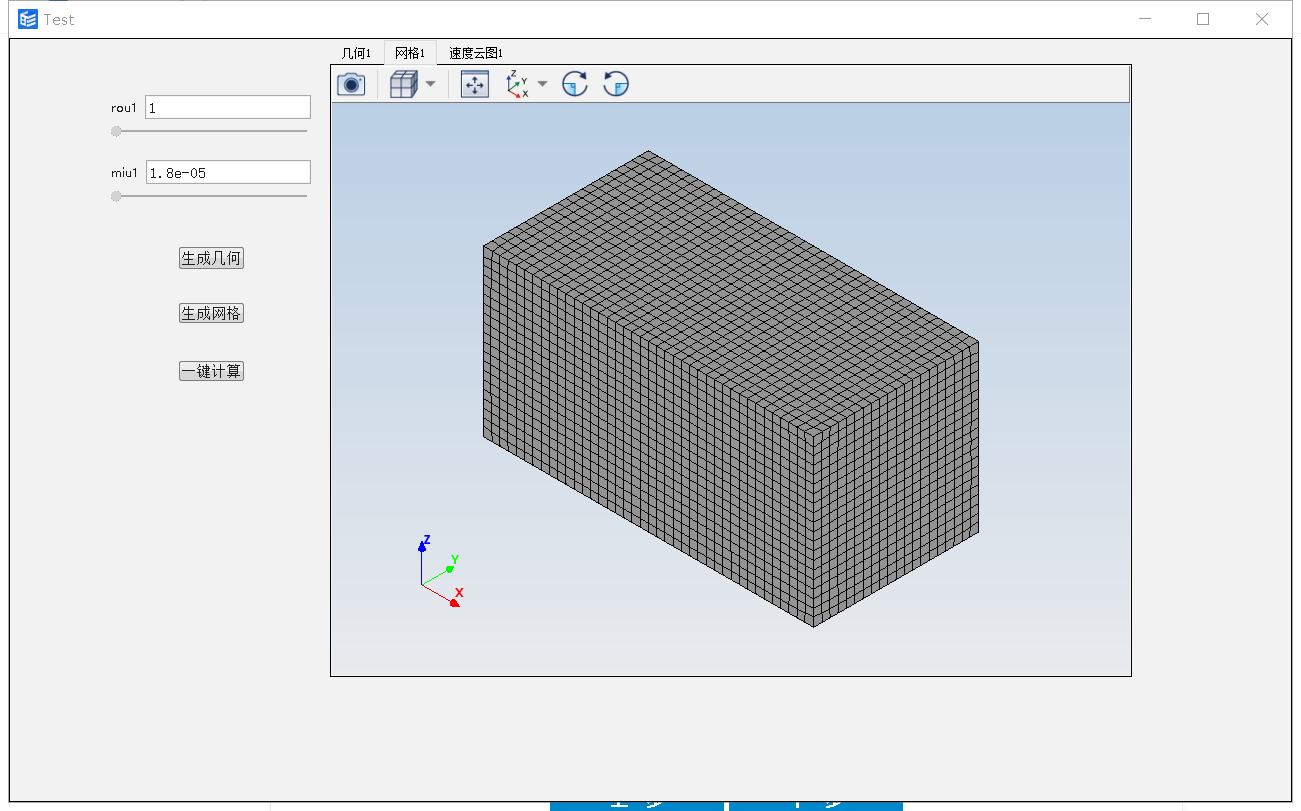Viewport: 1301px width, 811px height.
Task: Maximize the Test window
Action: (x=1203, y=19)
